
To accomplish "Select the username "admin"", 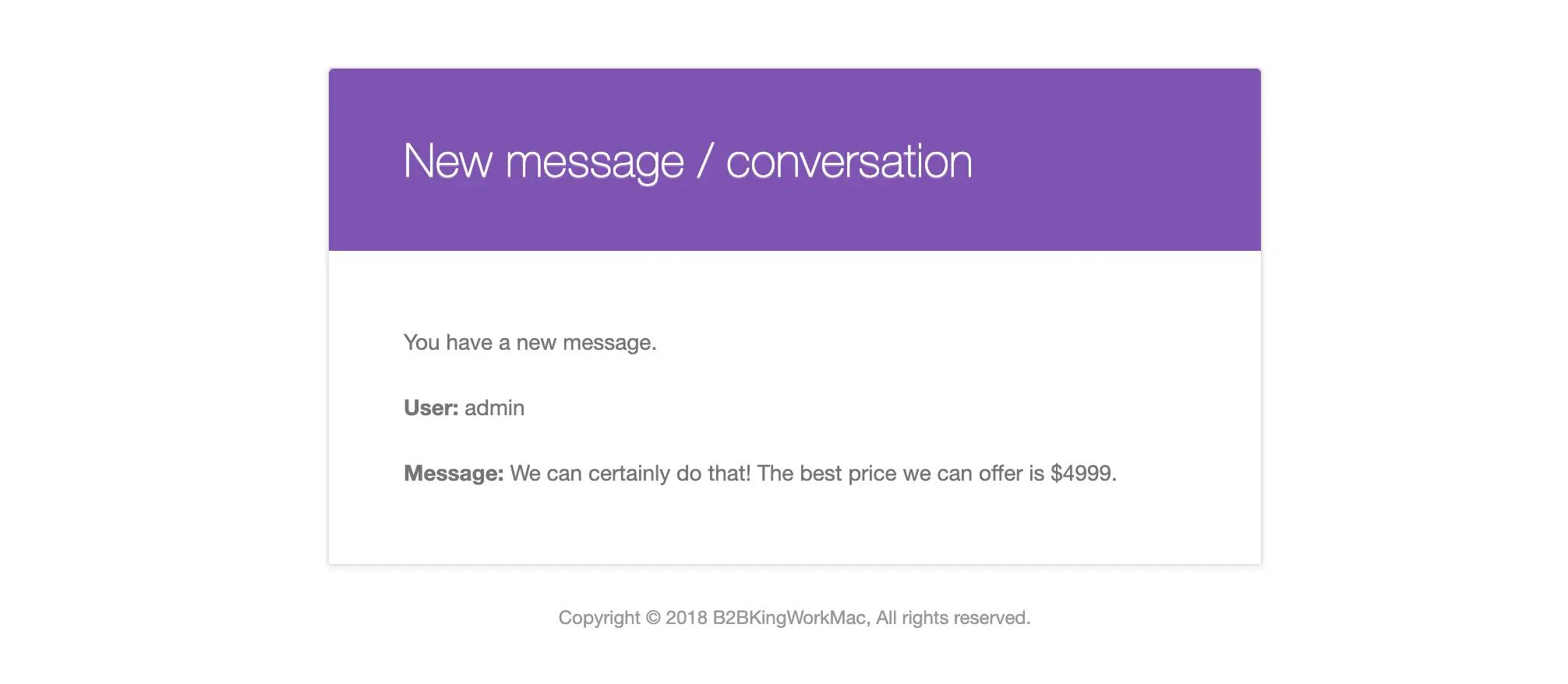I will 494,407.
